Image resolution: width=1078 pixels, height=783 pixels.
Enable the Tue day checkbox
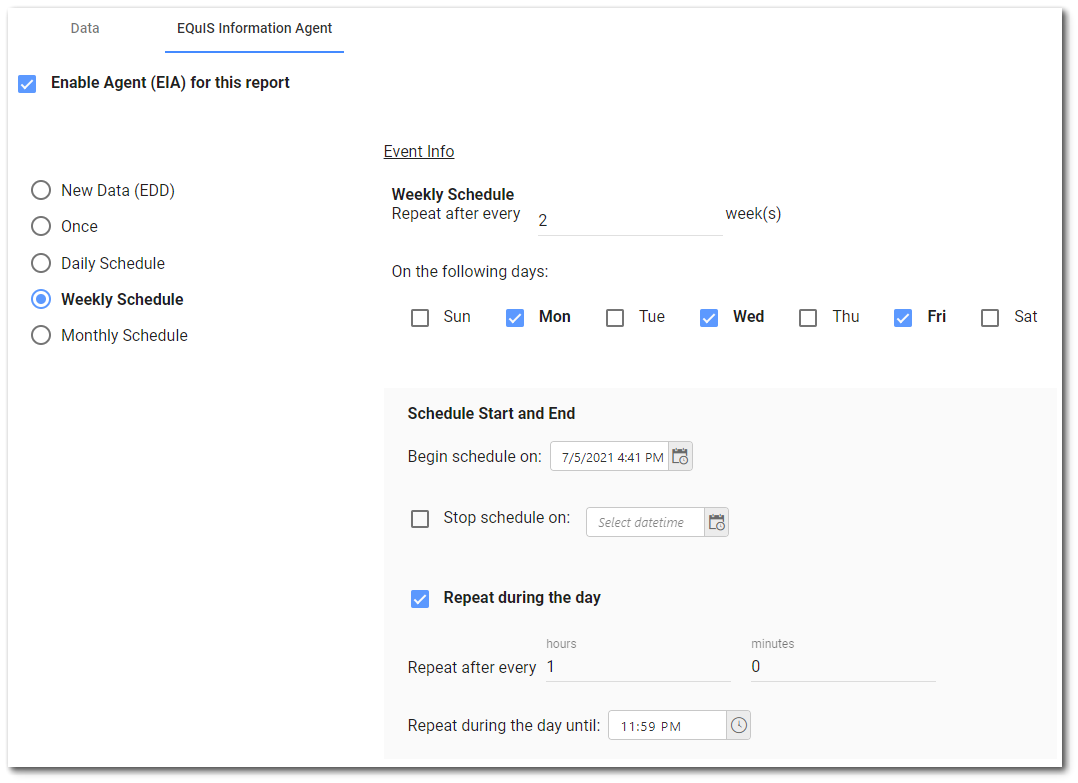coord(616,318)
